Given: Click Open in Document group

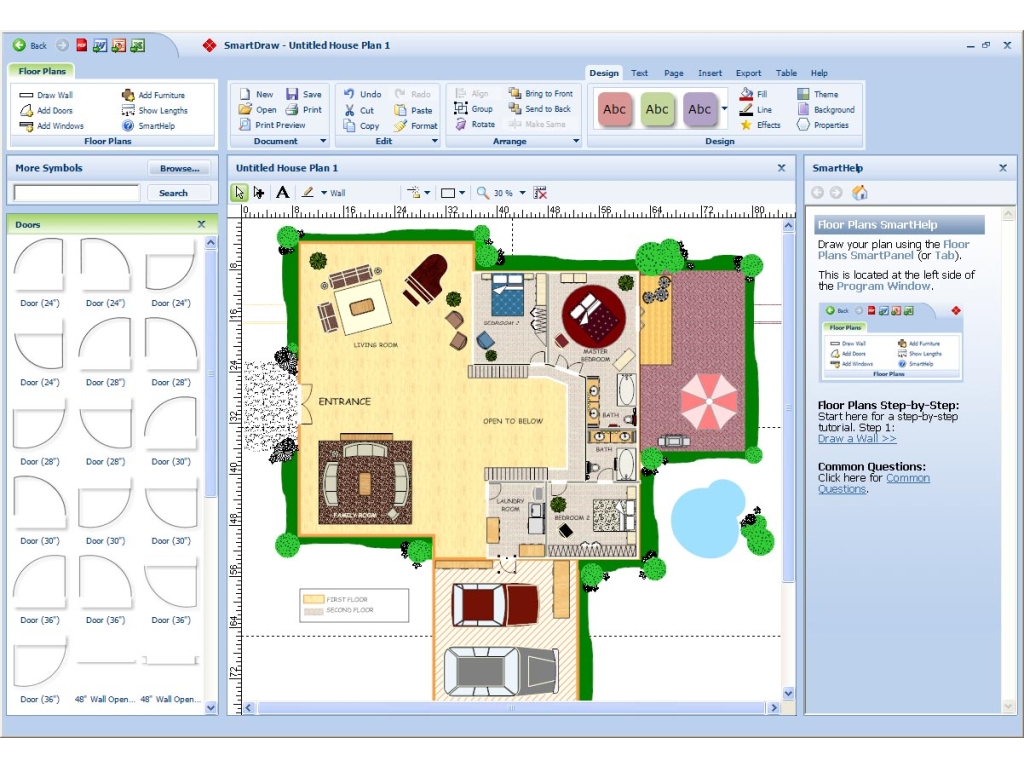Looking at the screenshot, I should (x=258, y=110).
